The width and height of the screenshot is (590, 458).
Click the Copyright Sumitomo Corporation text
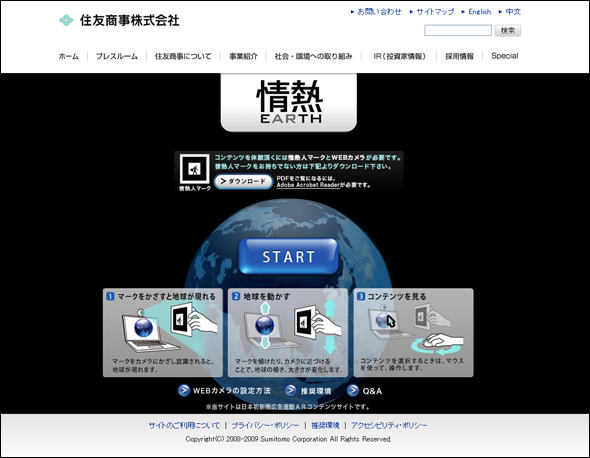[288, 439]
